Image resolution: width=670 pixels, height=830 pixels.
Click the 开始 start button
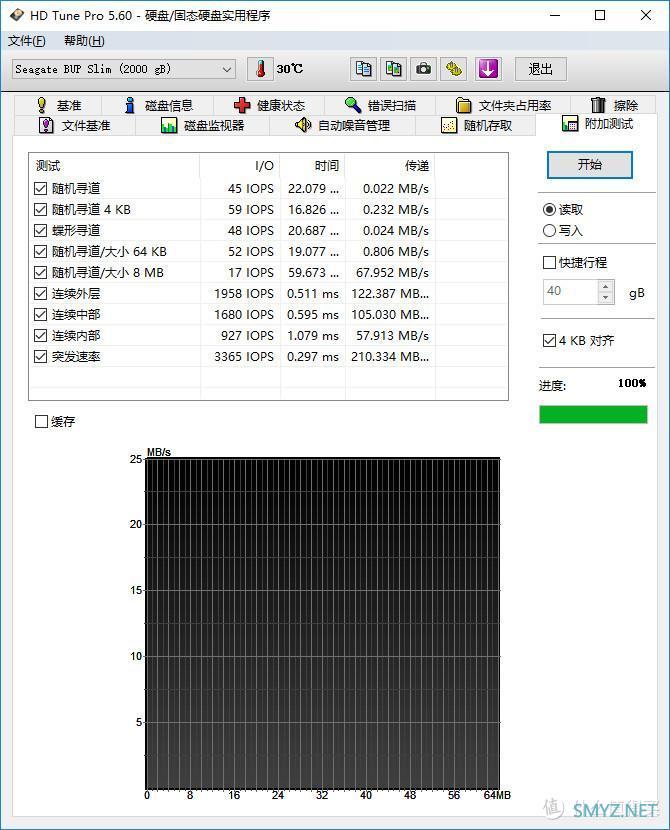(x=590, y=165)
